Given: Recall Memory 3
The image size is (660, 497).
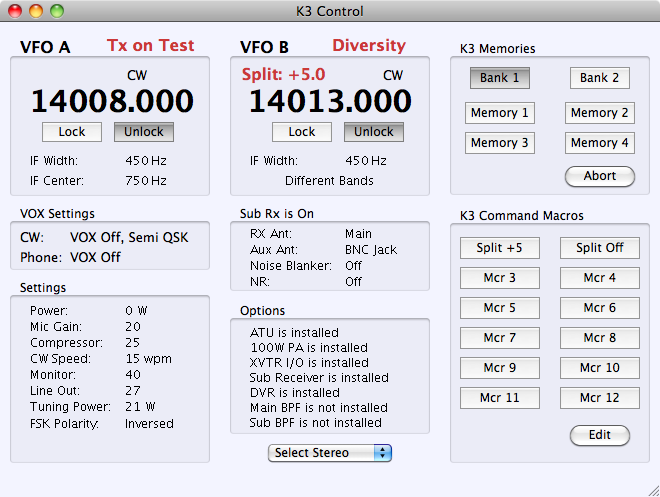Looking at the screenshot, I should (500, 143).
